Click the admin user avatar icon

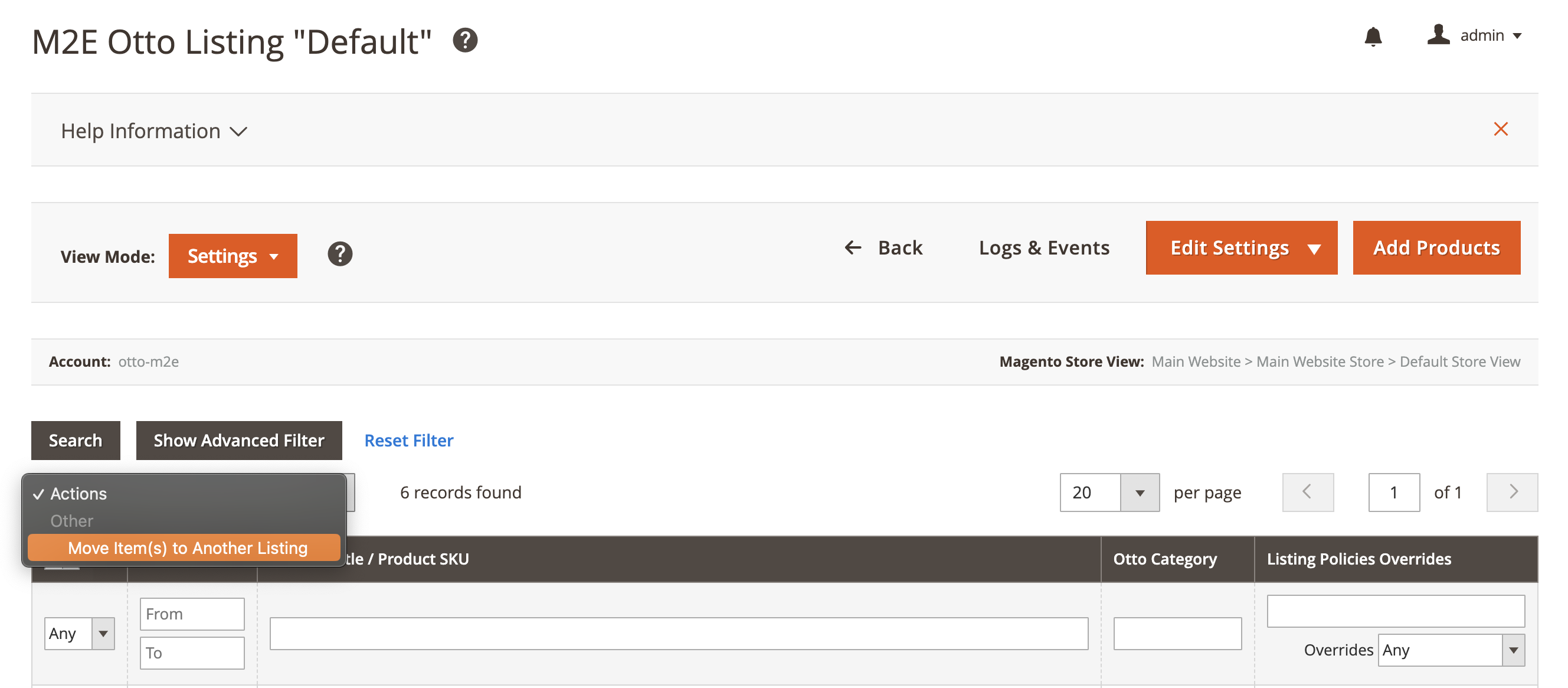(x=1438, y=35)
